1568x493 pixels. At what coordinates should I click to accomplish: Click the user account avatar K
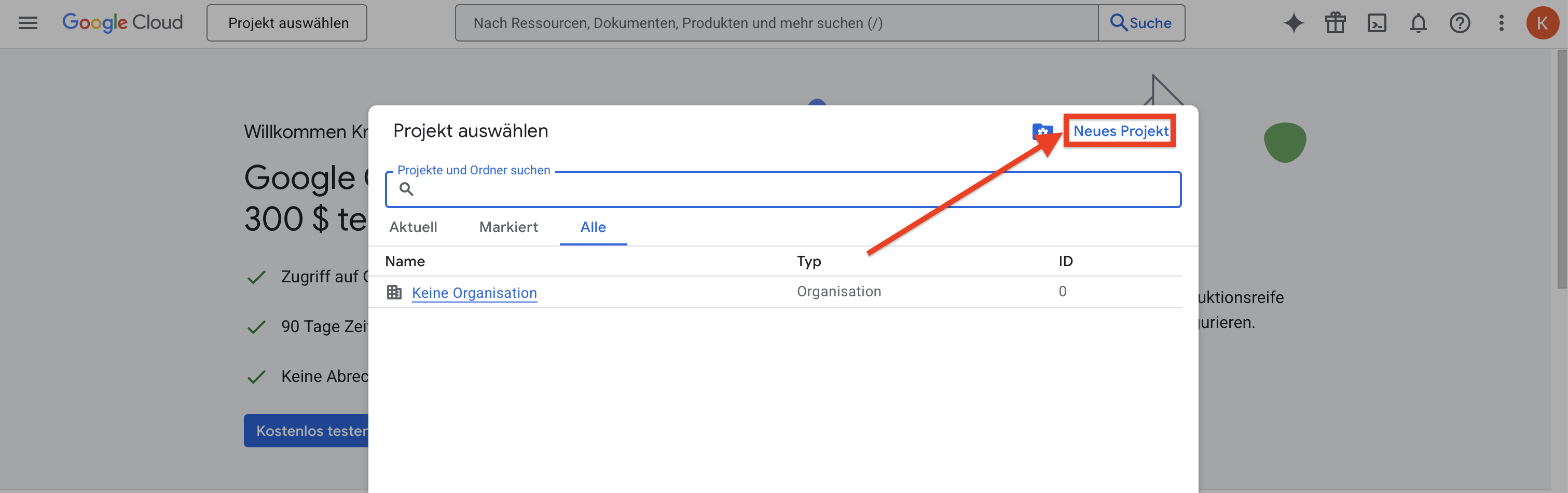coord(1541,23)
